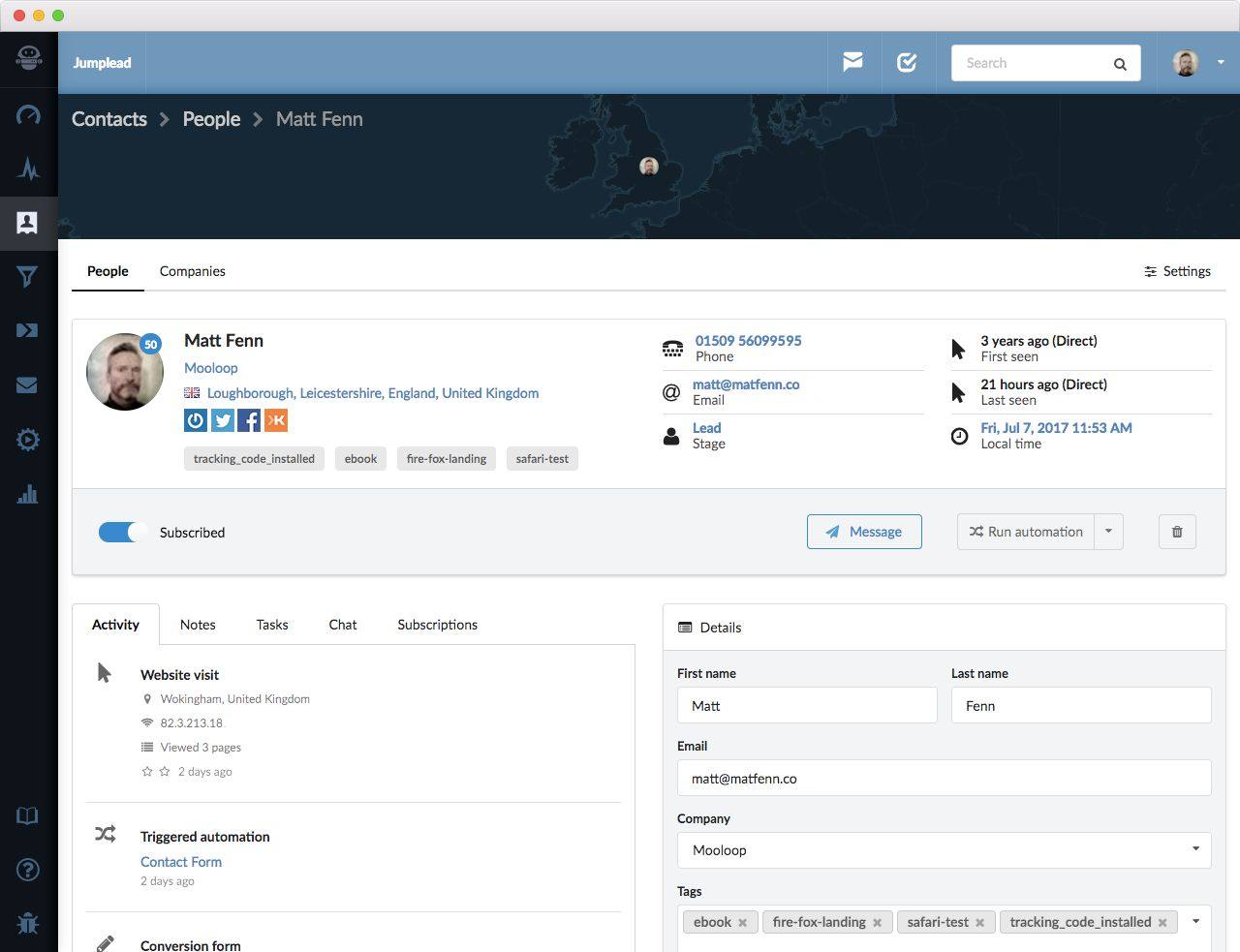Viewport: 1240px width, 952px height.
Task: Open the Contact Form automation link
Action: point(181,862)
